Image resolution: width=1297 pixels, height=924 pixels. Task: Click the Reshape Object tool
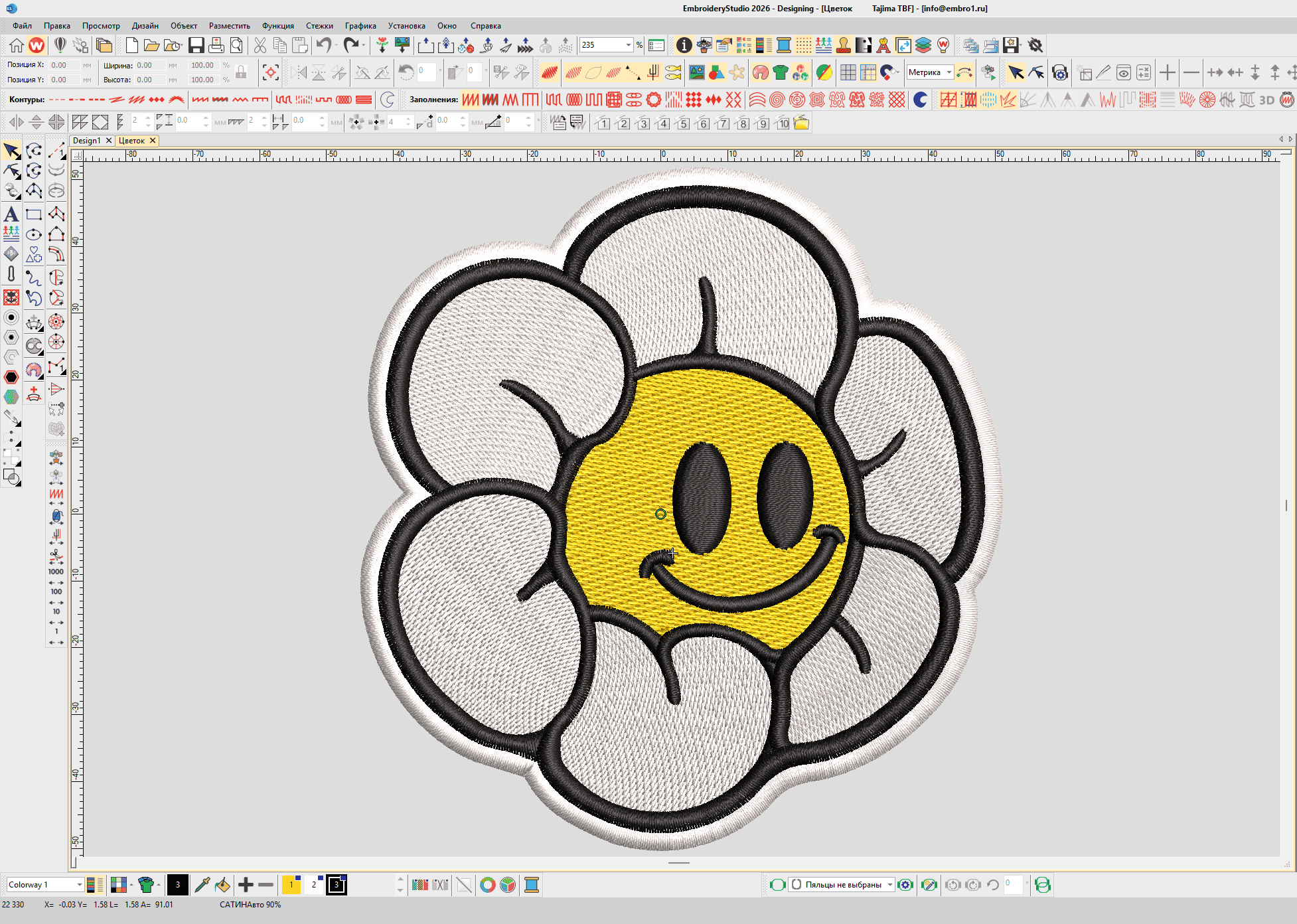coord(11,171)
